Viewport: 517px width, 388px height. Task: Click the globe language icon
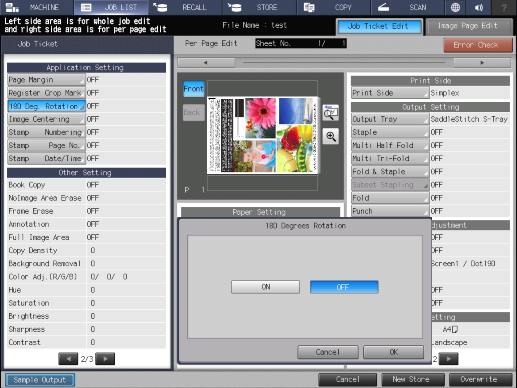(x=455, y=7)
